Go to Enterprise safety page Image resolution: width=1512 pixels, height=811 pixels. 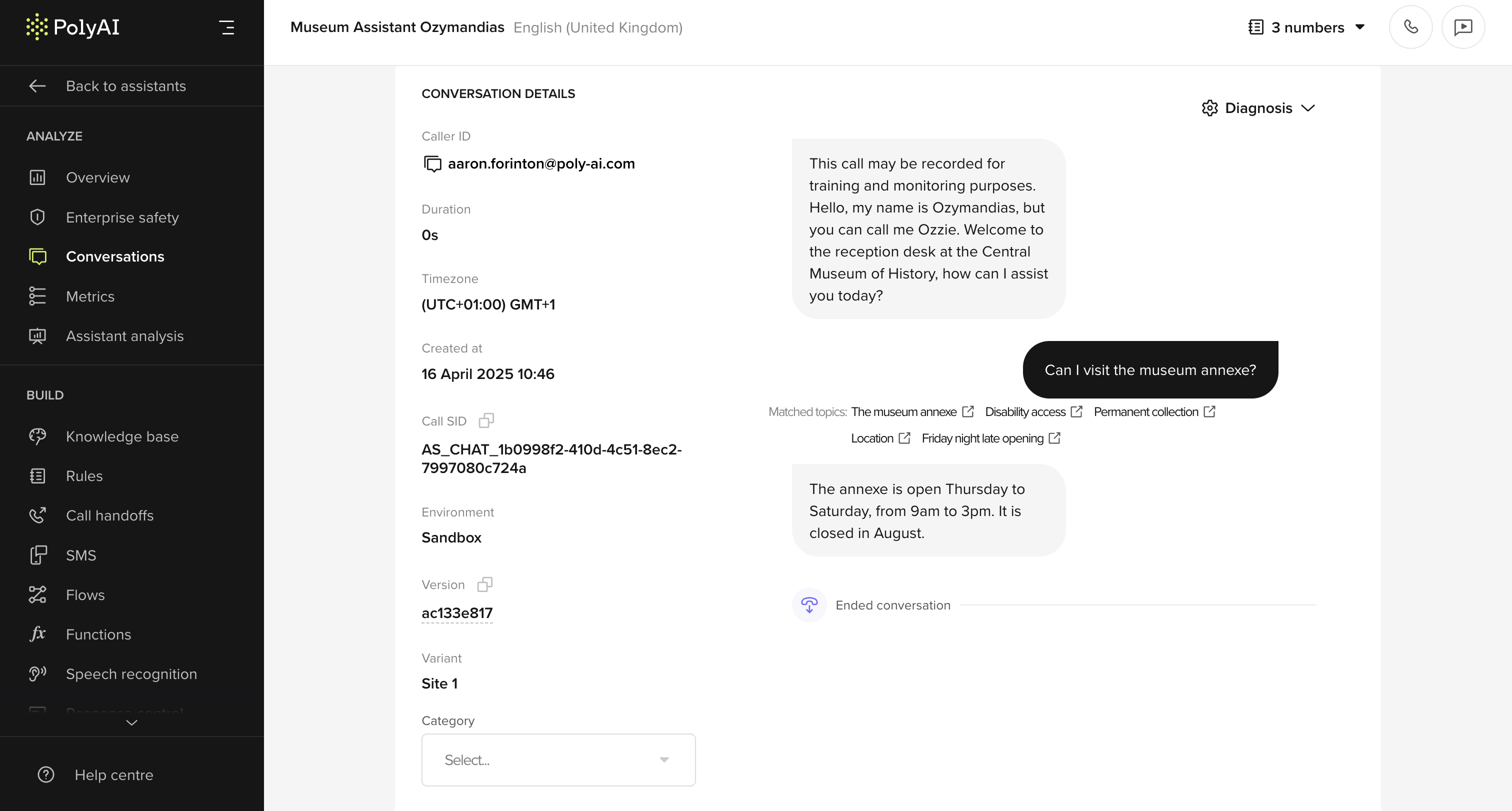pyautogui.click(x=122, y=217)
